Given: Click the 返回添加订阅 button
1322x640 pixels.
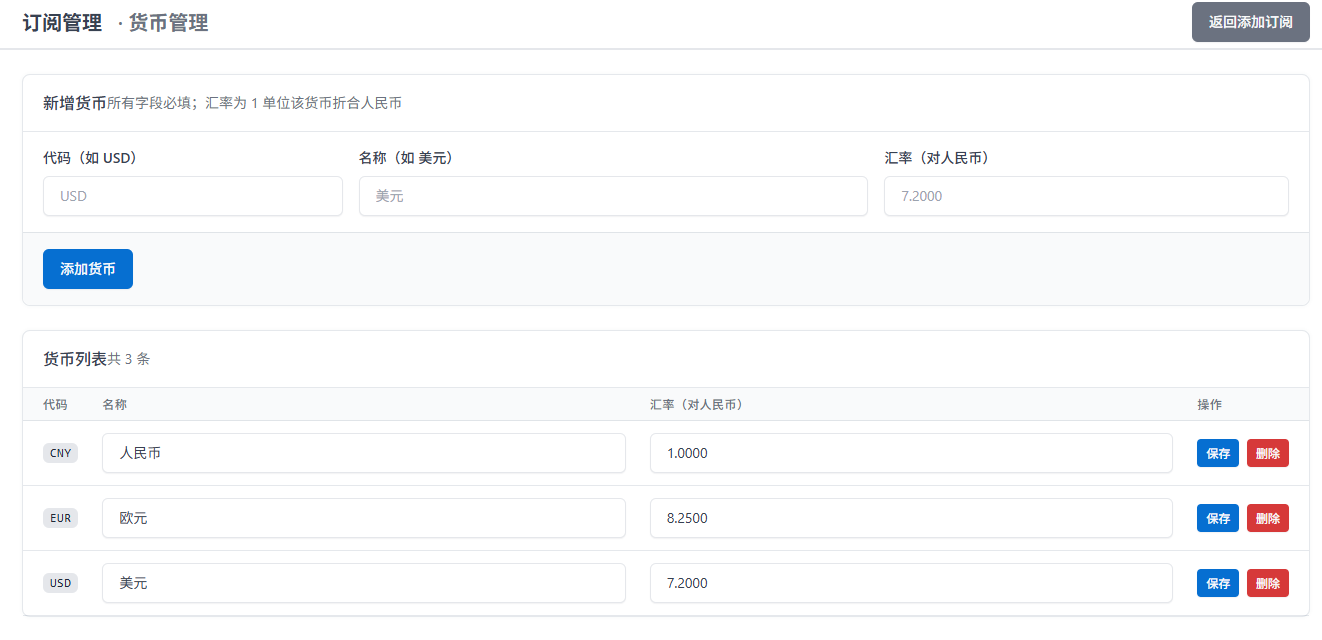Looking at the screenshot, I should pos(1250,22).
